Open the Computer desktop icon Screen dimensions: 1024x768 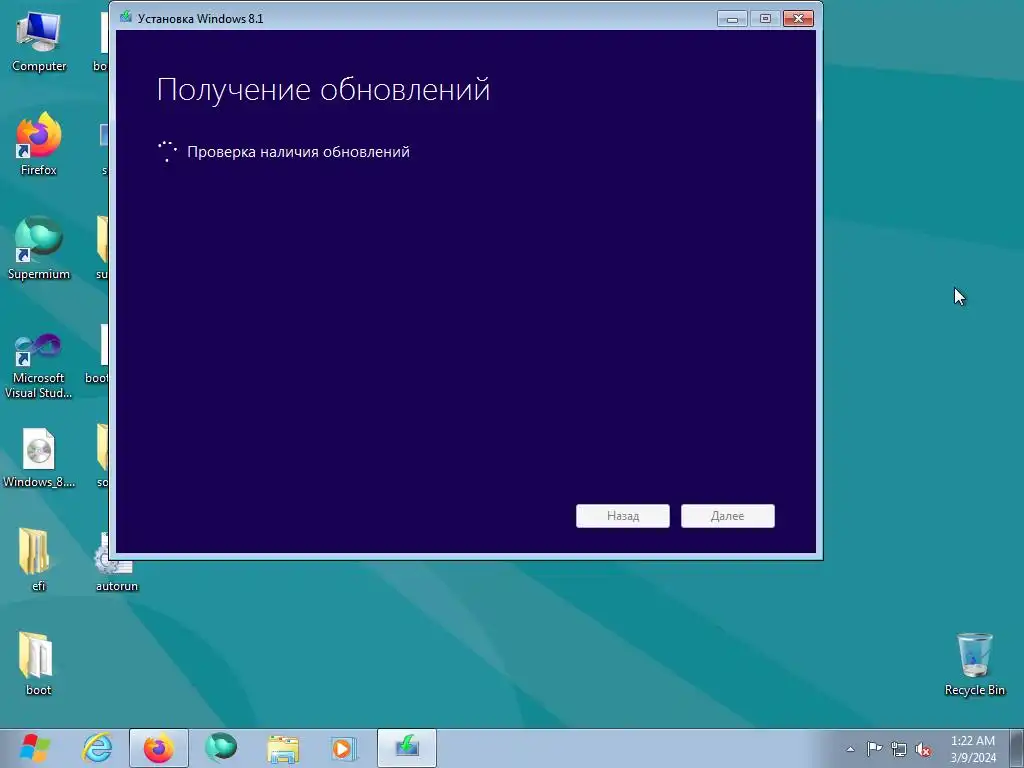39,41
